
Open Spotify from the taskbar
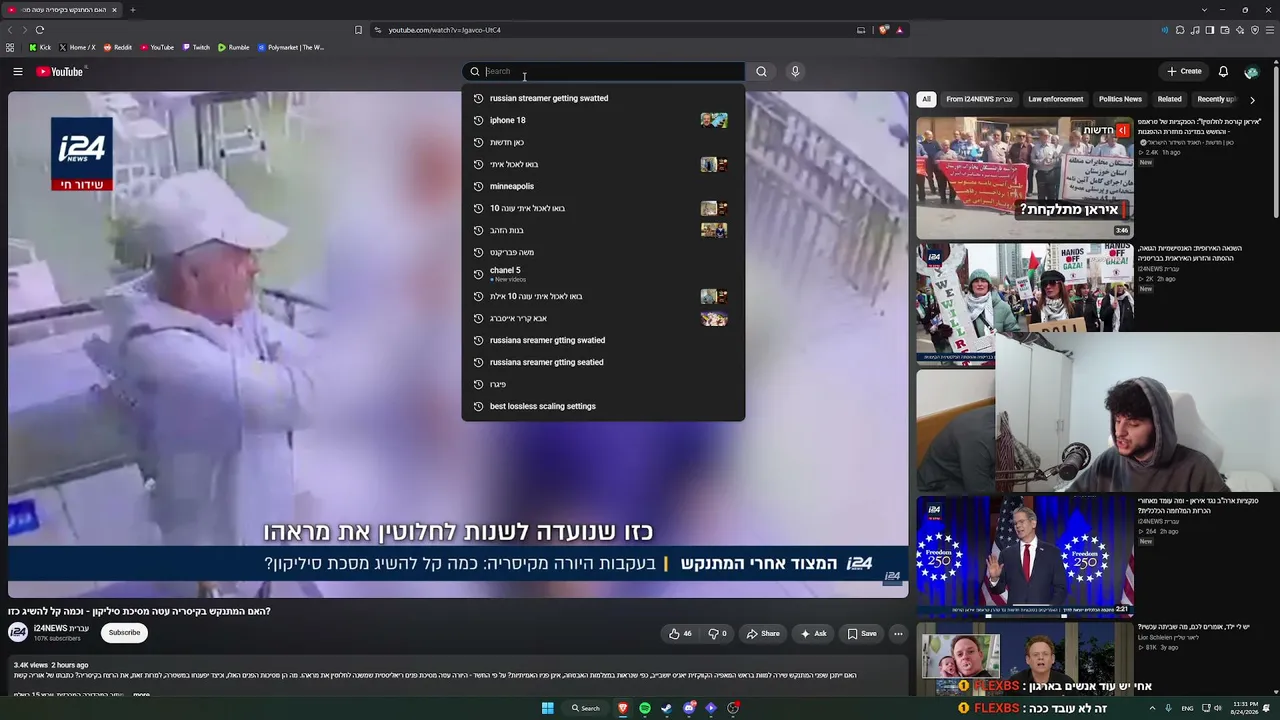(645, 708)
